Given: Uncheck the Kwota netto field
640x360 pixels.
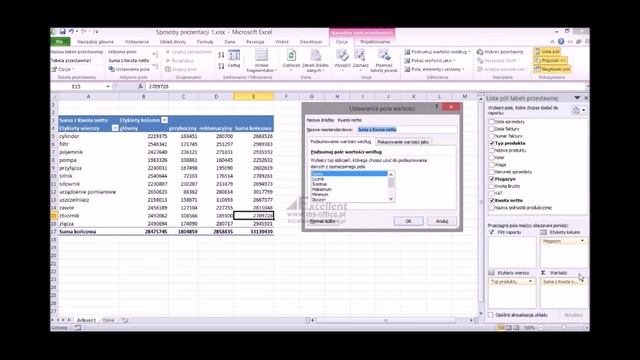Looking at the screenshot, I should point(491,200).
